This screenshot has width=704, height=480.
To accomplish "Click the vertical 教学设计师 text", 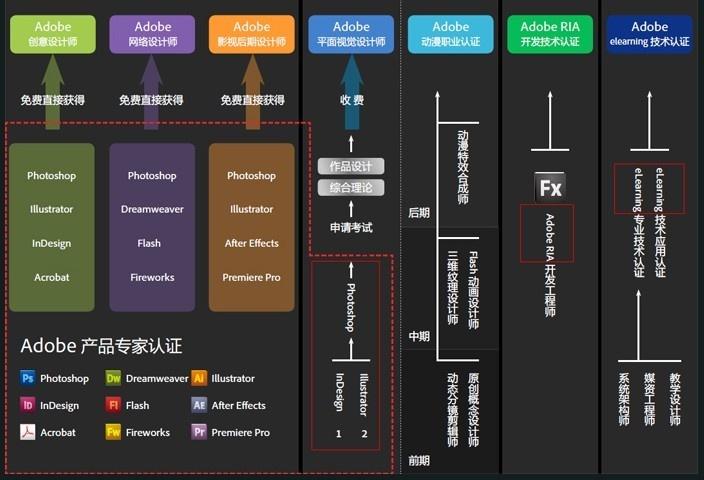I will click(x=675, y=399).
